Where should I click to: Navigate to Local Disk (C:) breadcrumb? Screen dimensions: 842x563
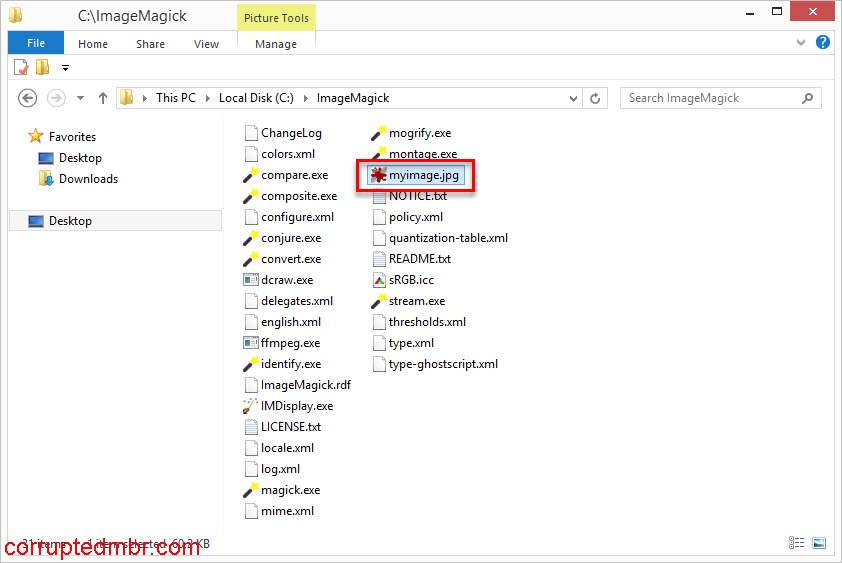257,98
